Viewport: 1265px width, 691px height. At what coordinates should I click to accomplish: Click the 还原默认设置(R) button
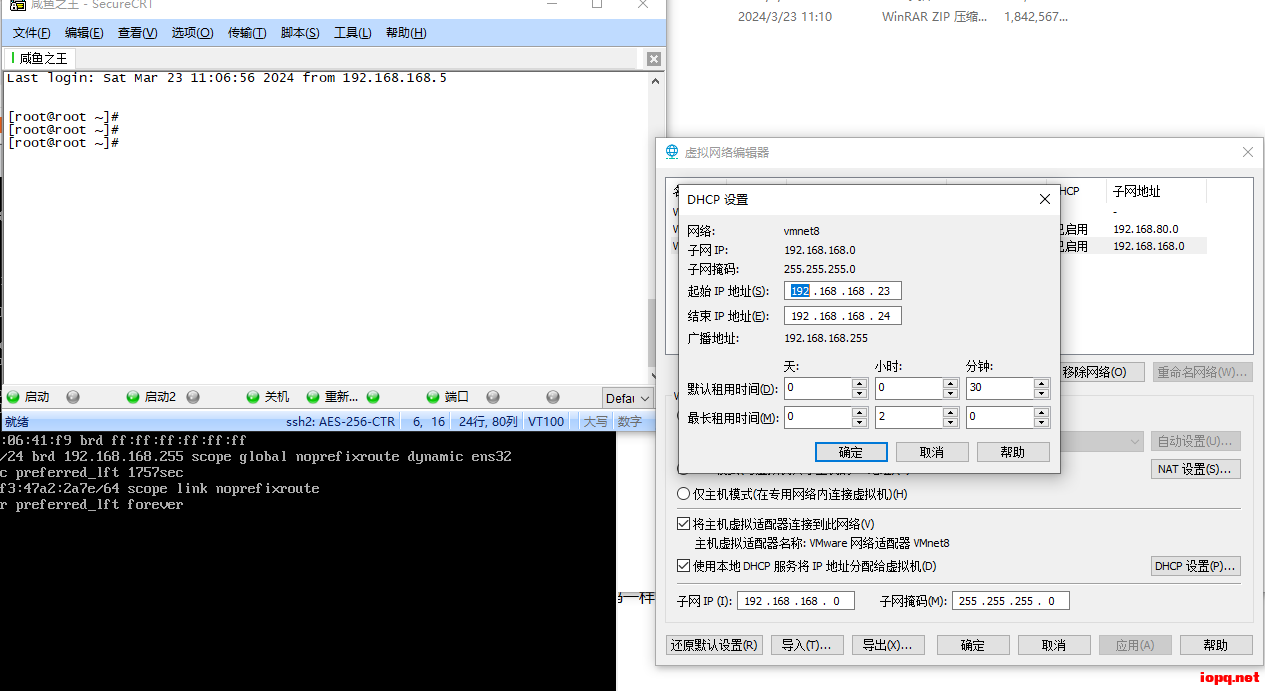714,645
